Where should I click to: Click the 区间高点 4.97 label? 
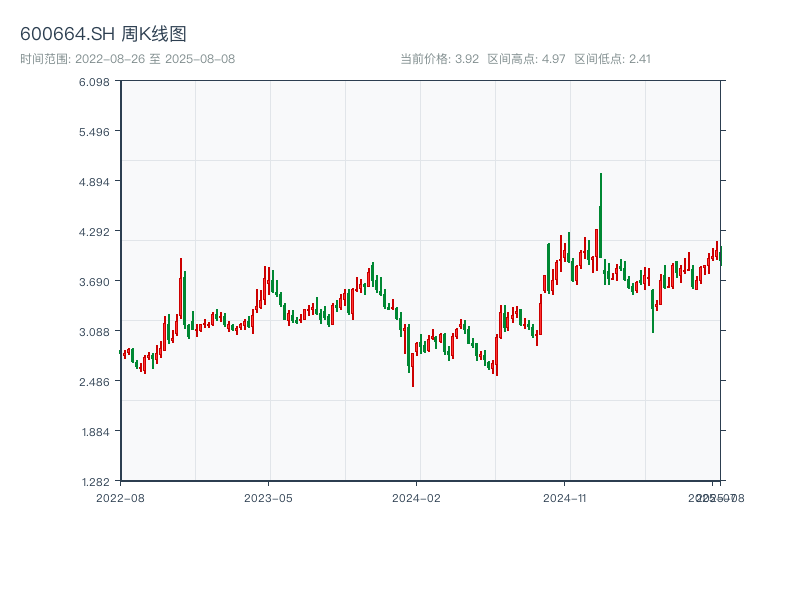(x=526, y=59)
